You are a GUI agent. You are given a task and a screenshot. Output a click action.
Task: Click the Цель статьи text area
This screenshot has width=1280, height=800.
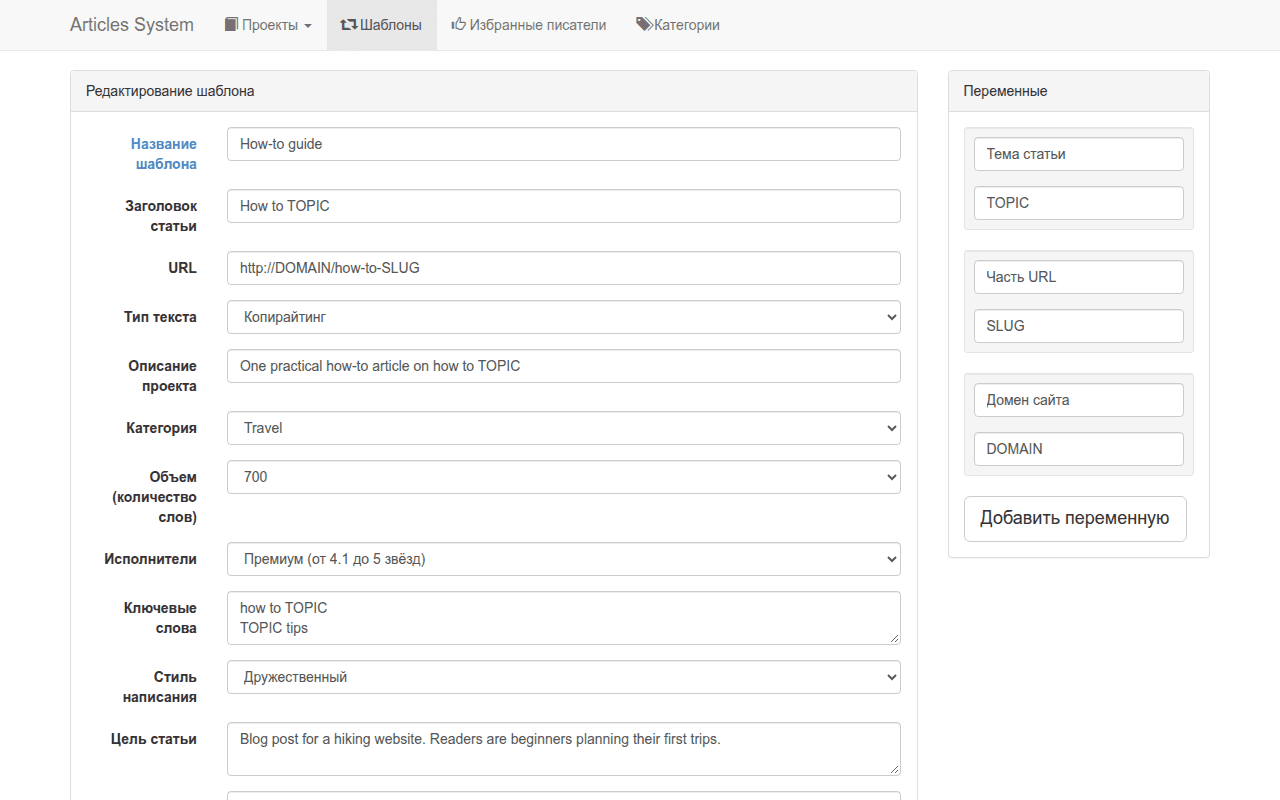pos(564,749)
